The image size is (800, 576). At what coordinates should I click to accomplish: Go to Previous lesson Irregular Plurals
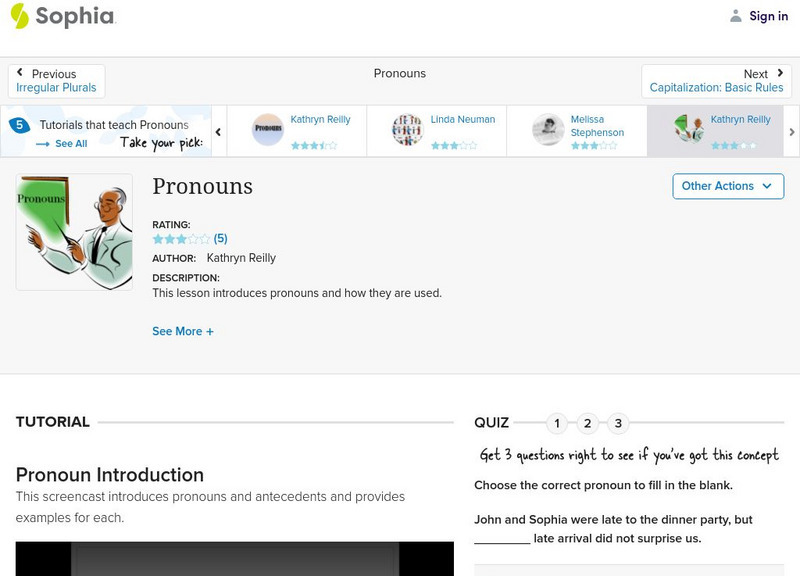[56, 81]
